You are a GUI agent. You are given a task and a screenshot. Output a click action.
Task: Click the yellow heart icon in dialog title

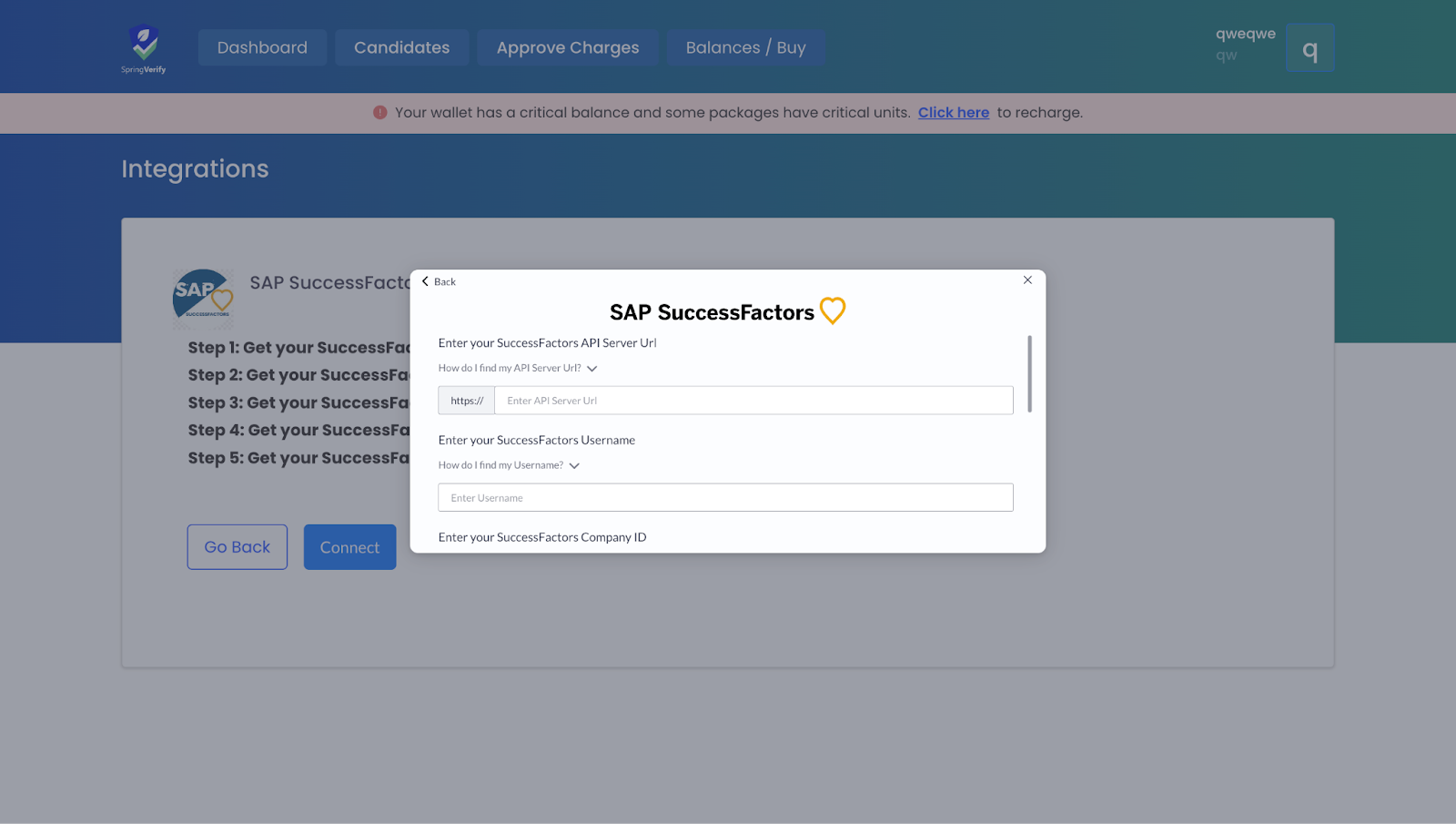coord(833,310)
